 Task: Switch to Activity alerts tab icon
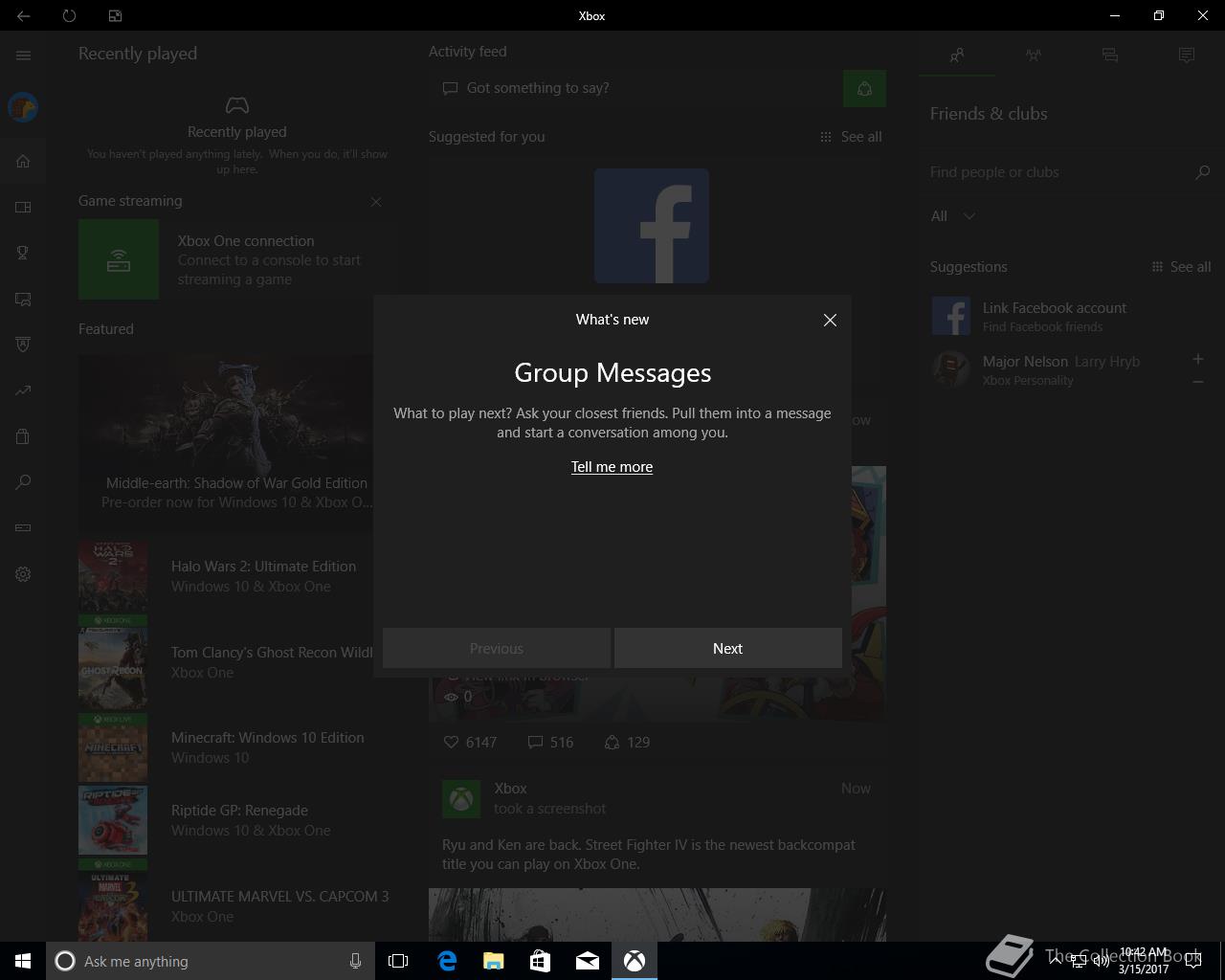1187,56
